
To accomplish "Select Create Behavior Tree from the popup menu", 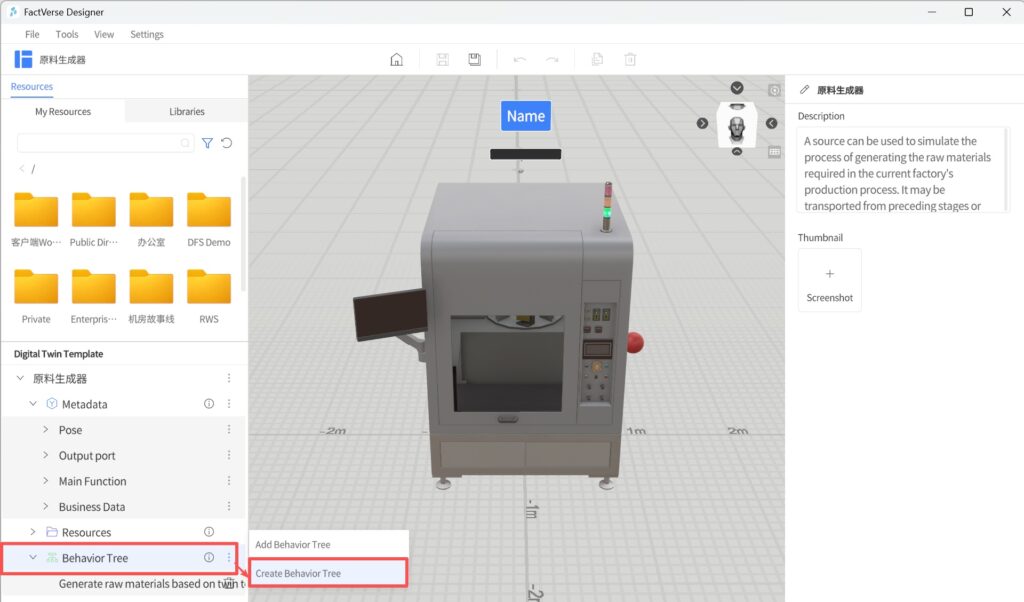I will coord(298,573).
